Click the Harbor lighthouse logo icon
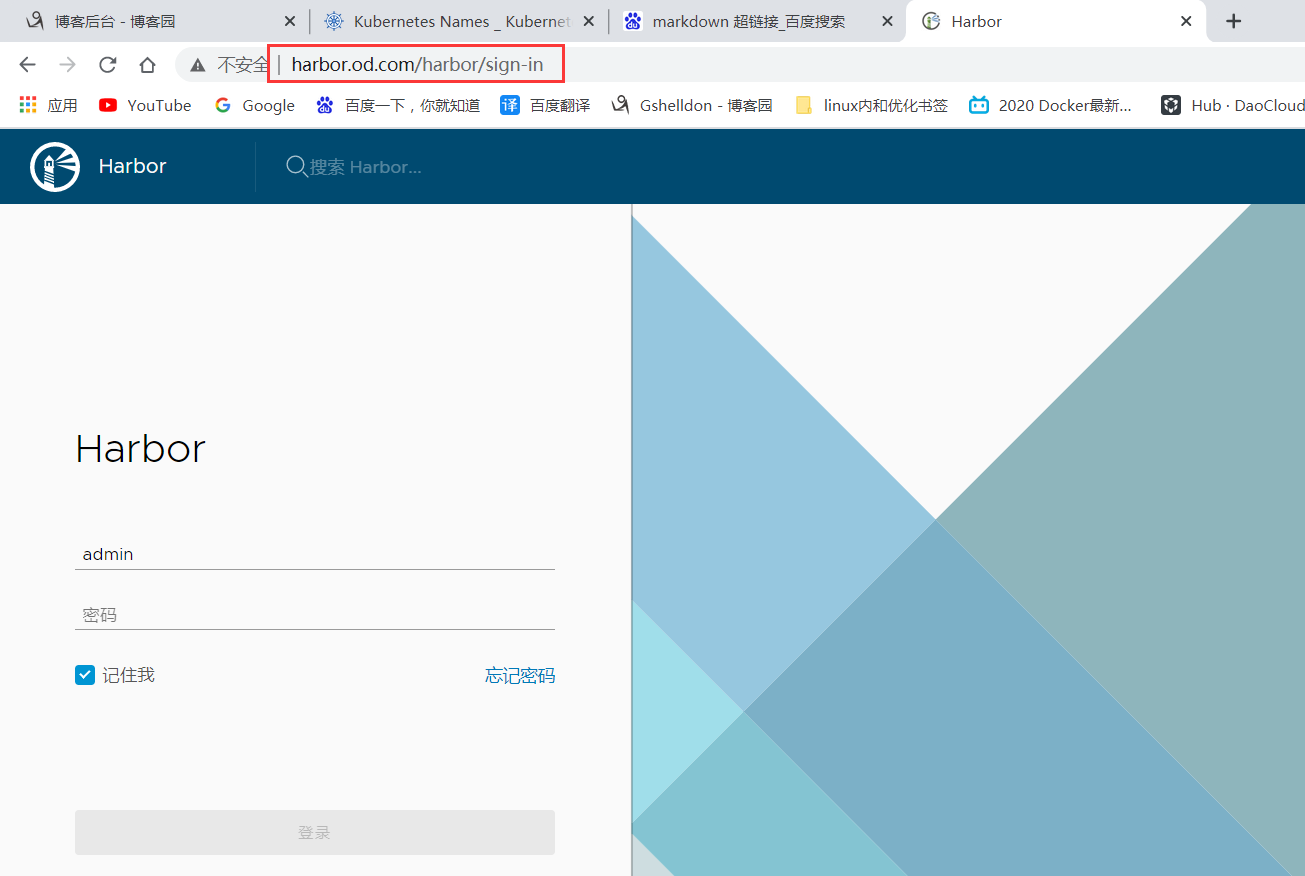The height and width of the screenshot is (876, 1305). [55, 167]
